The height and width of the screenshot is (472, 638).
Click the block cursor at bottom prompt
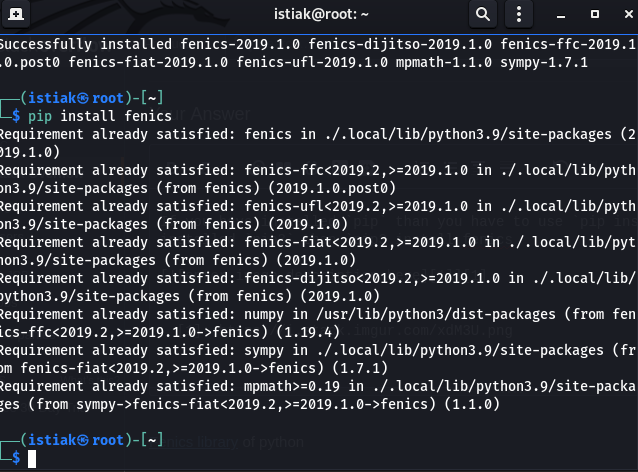tap(32, 459)
